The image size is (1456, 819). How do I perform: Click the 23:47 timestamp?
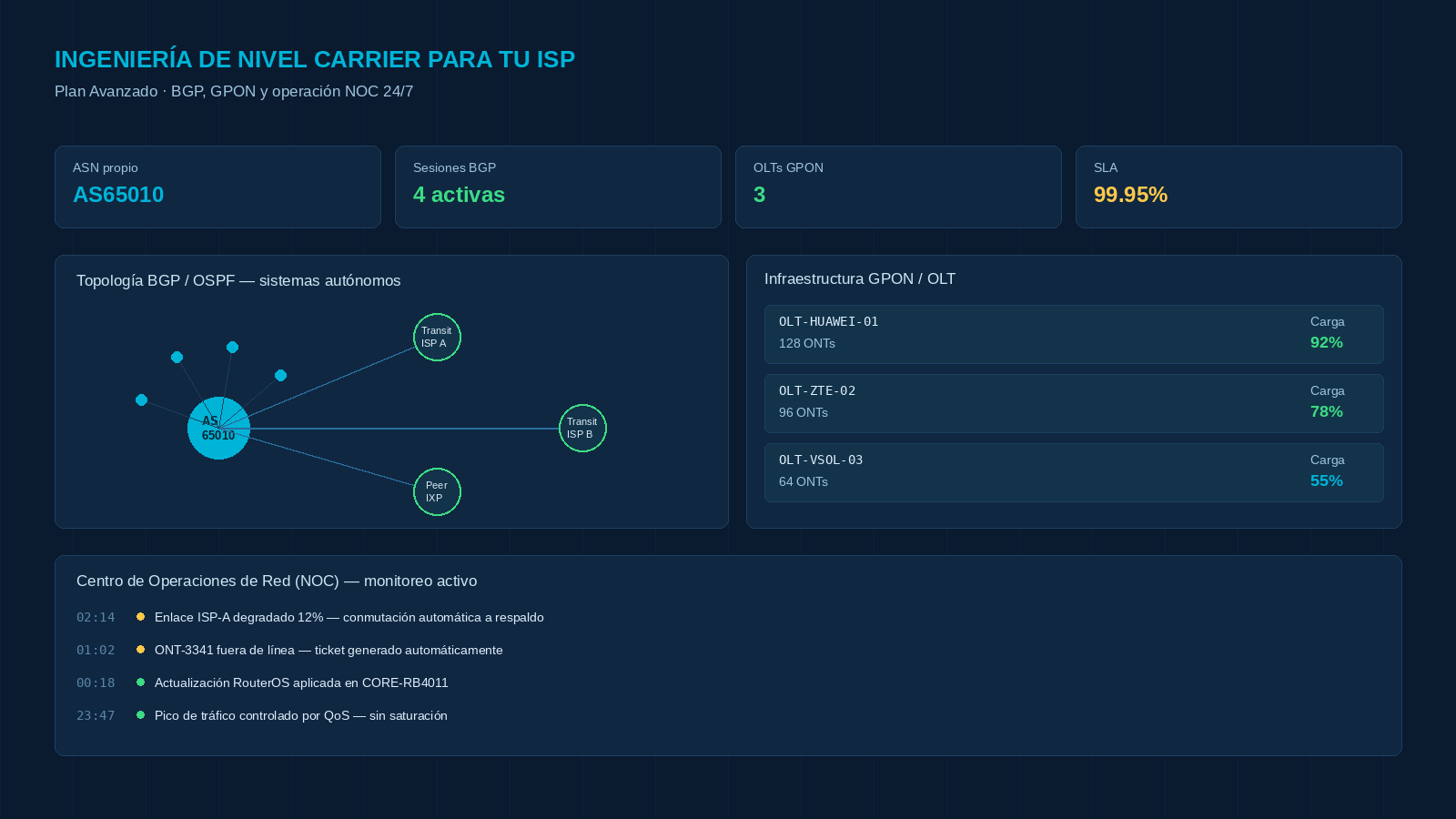pyautogui.click(x=96, y=715)
